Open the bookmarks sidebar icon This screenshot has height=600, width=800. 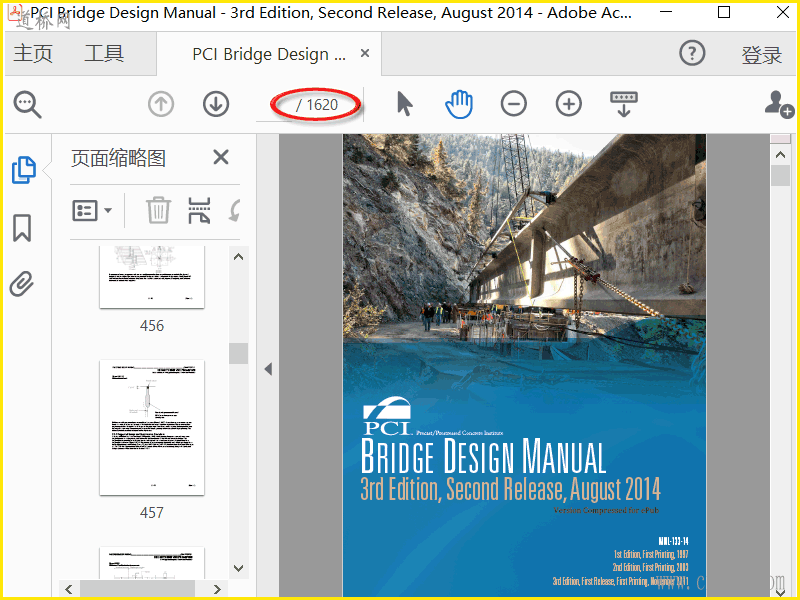pyautogui.click(x=22, y=228)
